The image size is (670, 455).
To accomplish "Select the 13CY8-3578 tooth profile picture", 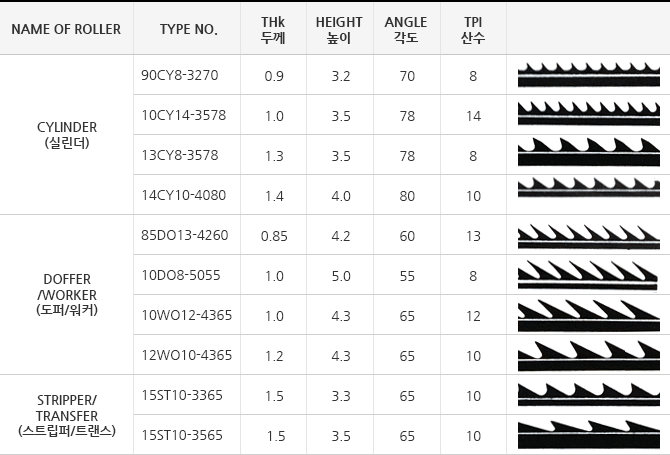I will pyautogui.click(x=588, y=152).
